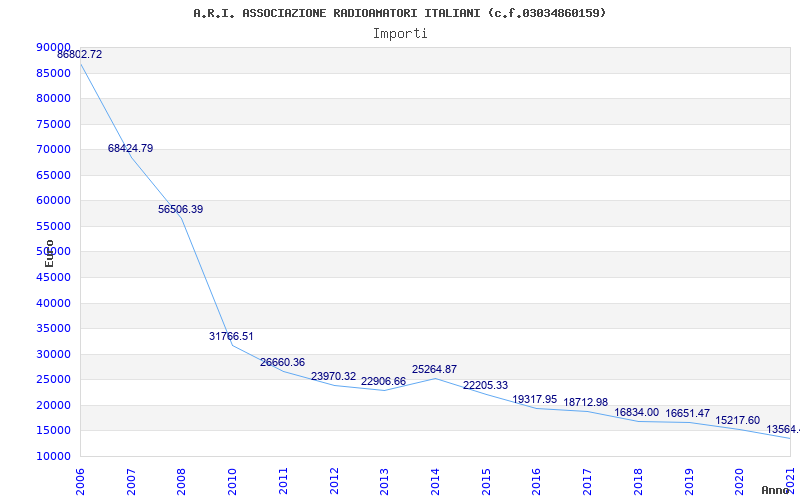The height and width of the screenshot is (500, 800).
Task: Click the 45000 y-axis tick label
Action: [x=53, y=278]
